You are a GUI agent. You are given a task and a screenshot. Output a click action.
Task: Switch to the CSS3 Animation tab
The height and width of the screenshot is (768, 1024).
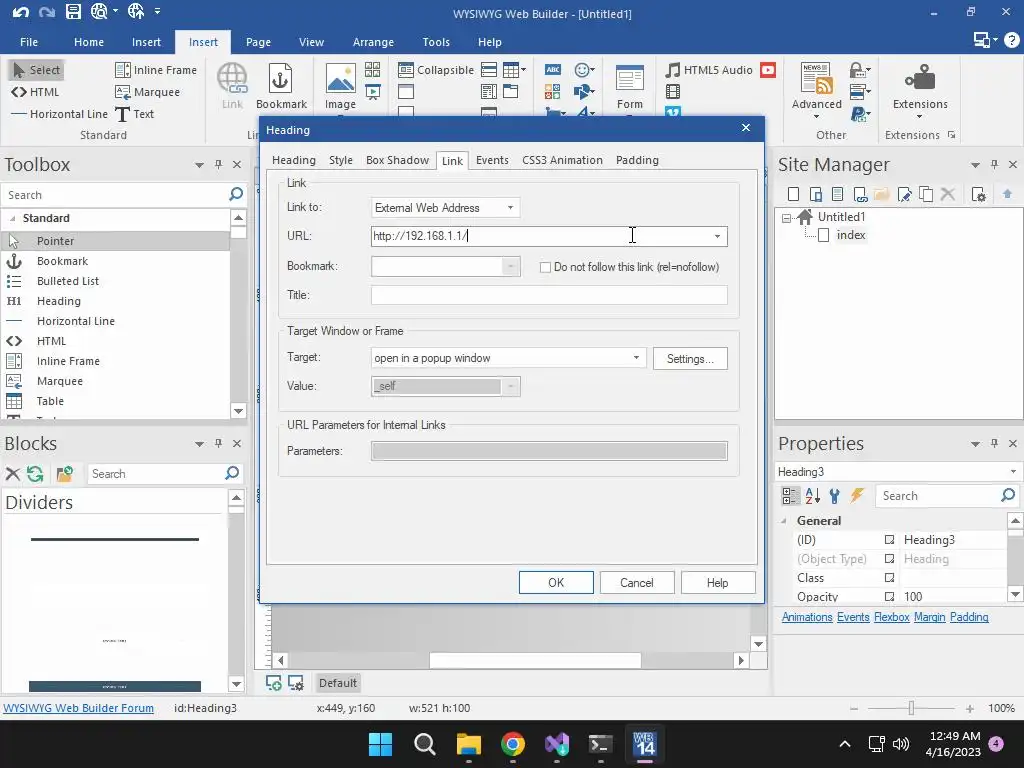(562, 160)
